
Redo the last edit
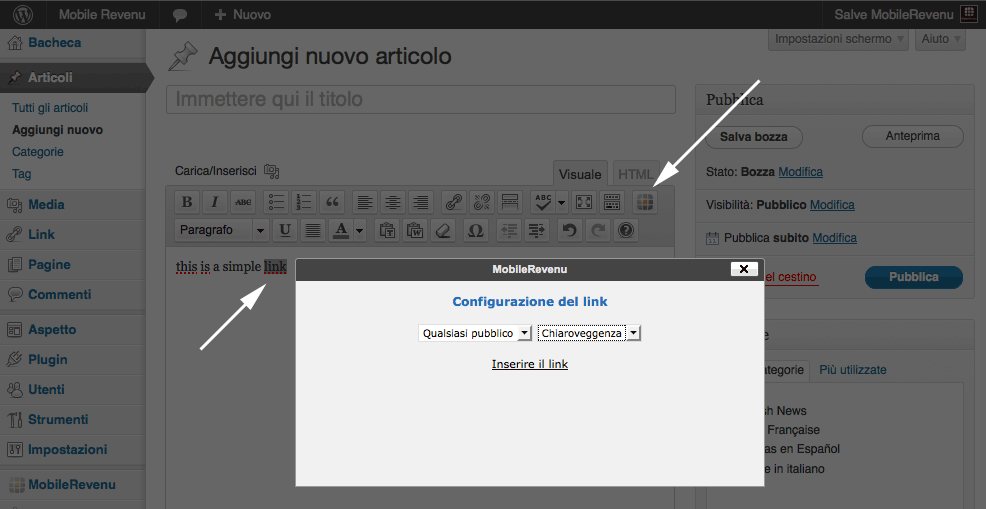[x=597, y=230]
